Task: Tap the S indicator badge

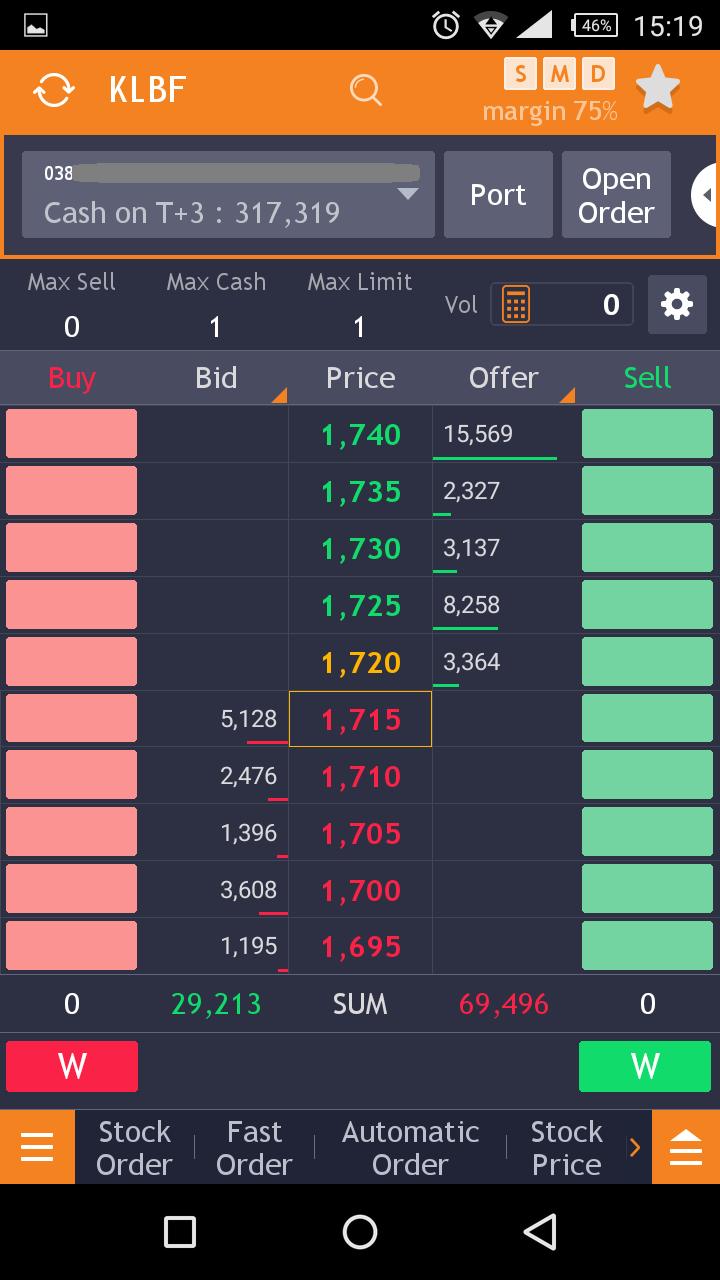Action: click(x=520, y=74)
